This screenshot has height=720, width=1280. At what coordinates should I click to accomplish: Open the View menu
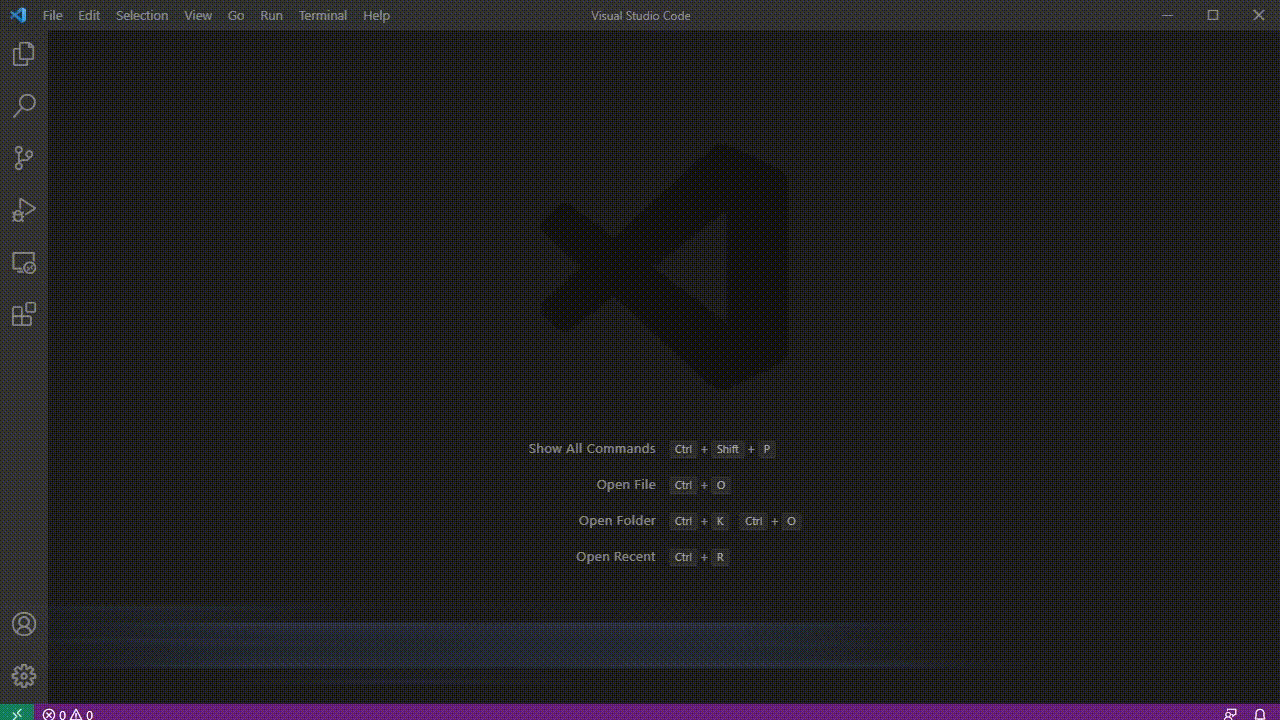197,15
